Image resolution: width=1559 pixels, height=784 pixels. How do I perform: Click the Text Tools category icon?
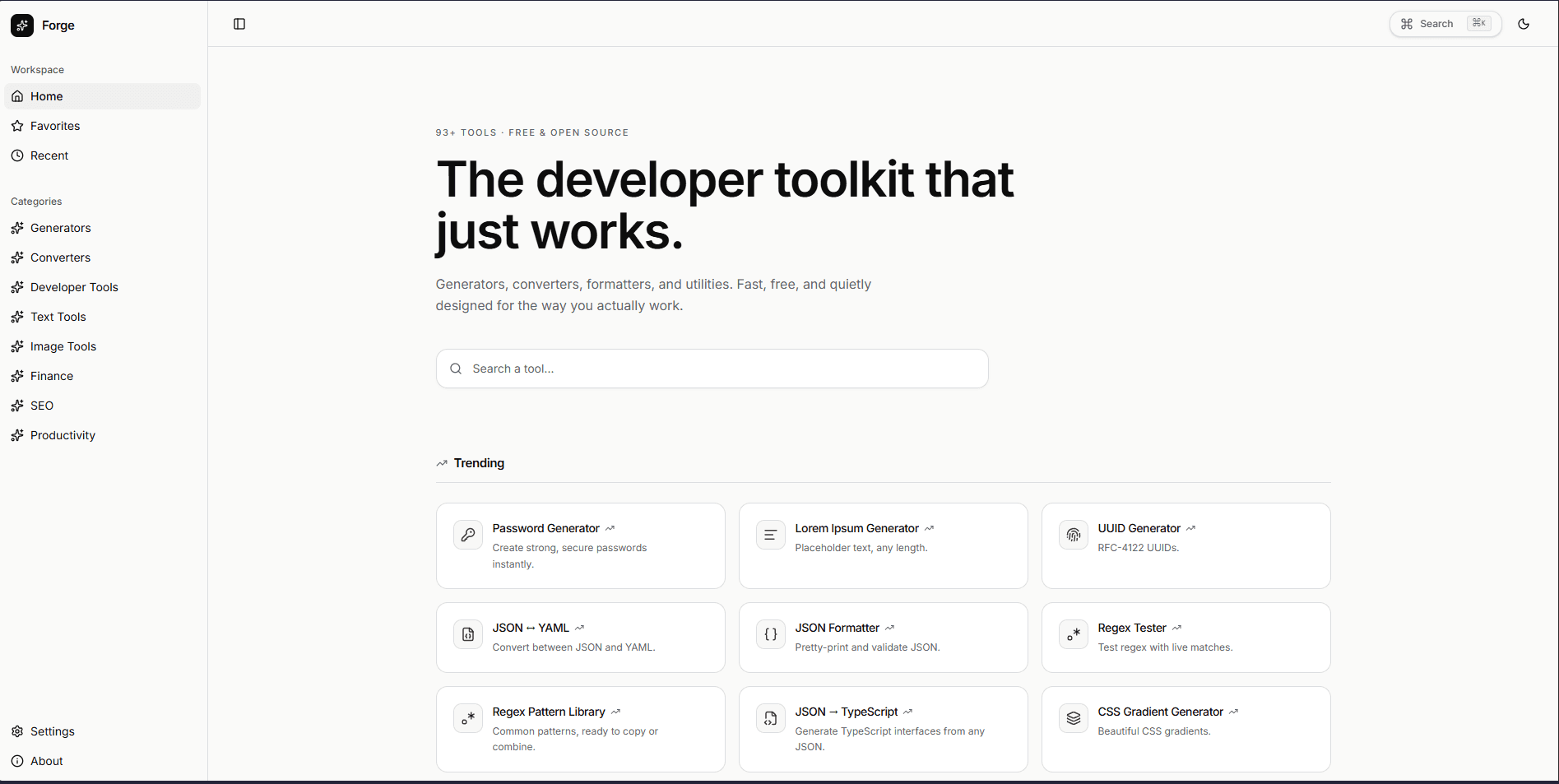pos(17,317)
